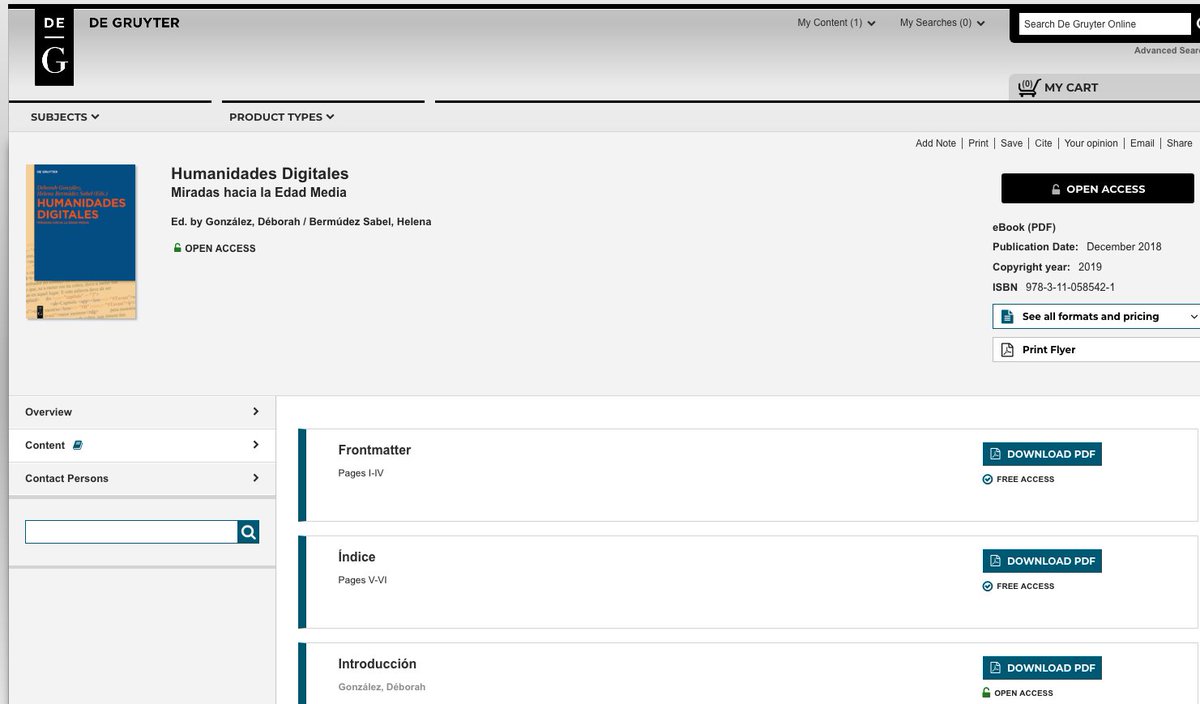Open the Overview section
This screenshot has width=1200, height=704.
[x=142, y=412]
